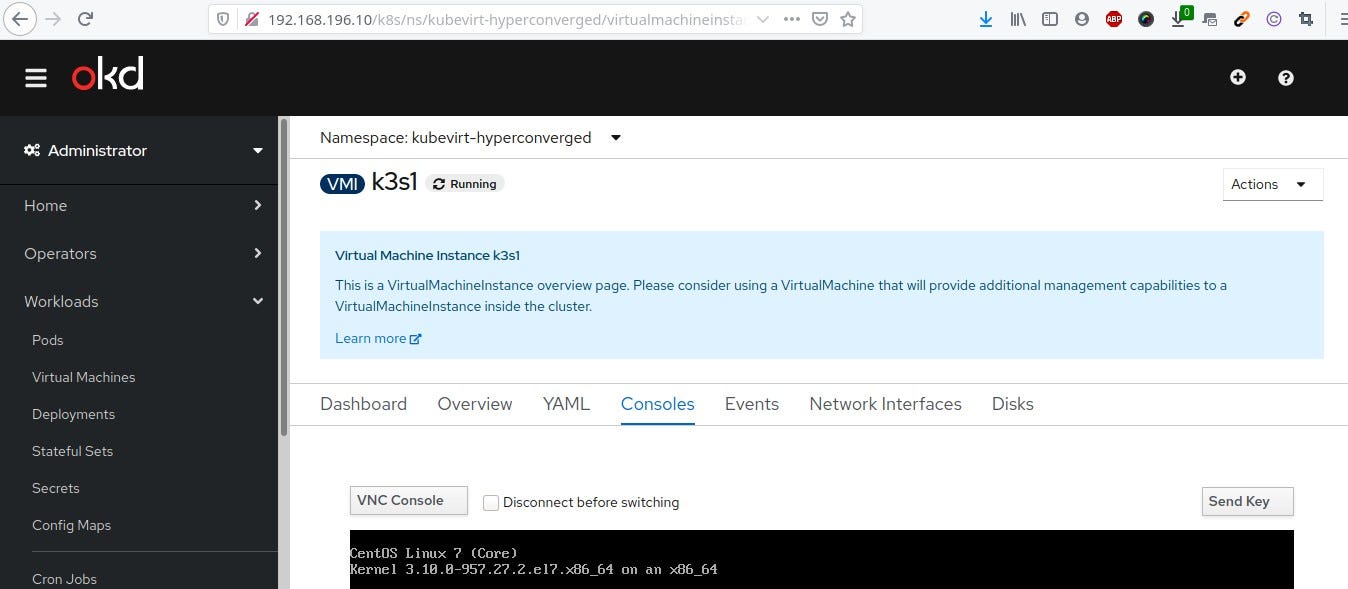Image resolution: width=1348 pixels, height=589 pixels.
Task: Open Stateful Sets in sidebar
Action: point(72,451)
